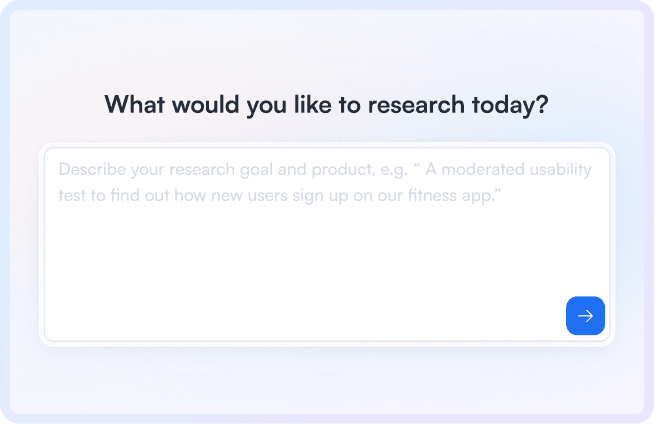Image resolution: width=655 pixels, height=424 pixels.
Task: Click the "e.g." text in the placeholder
Action: pos(394,170)
